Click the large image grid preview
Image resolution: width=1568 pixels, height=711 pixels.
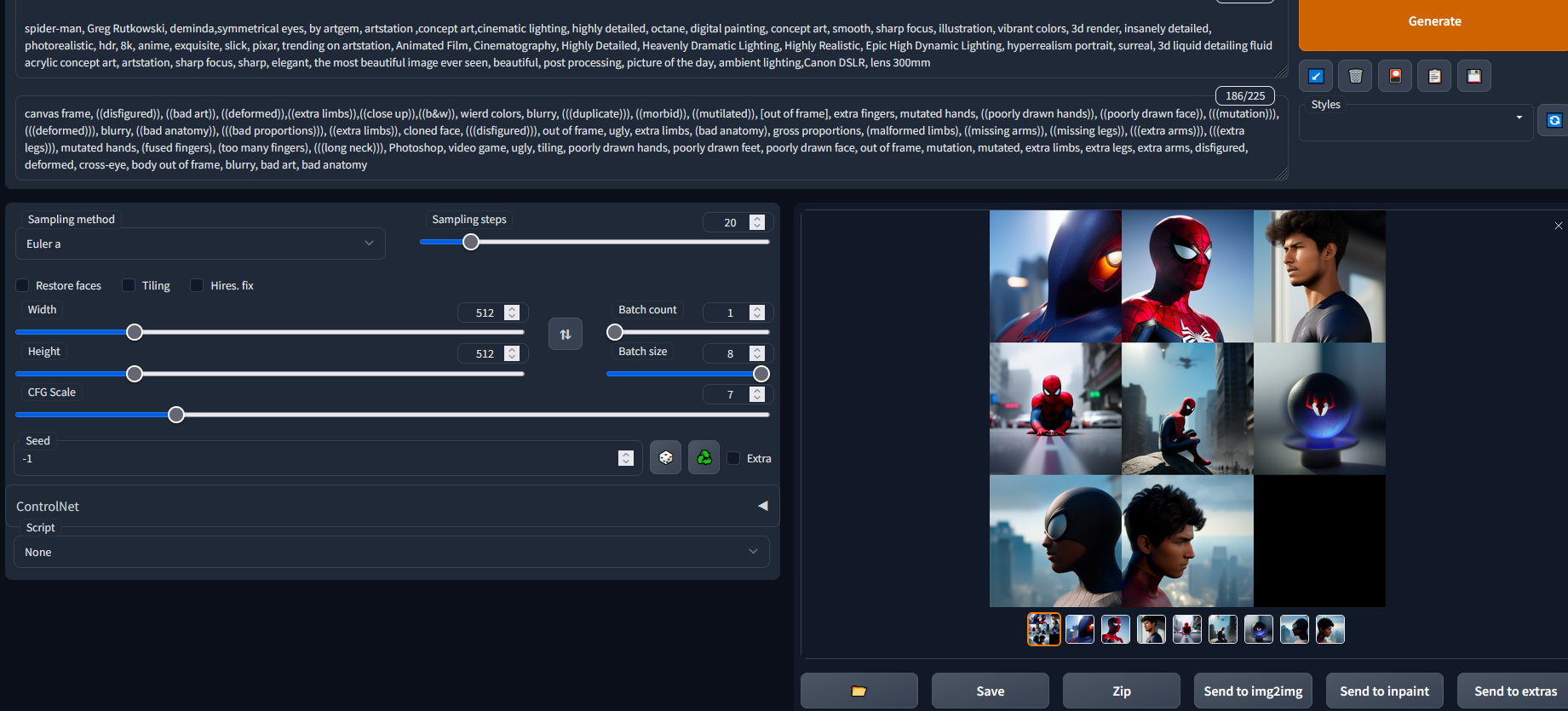[x=1187, y=409]
